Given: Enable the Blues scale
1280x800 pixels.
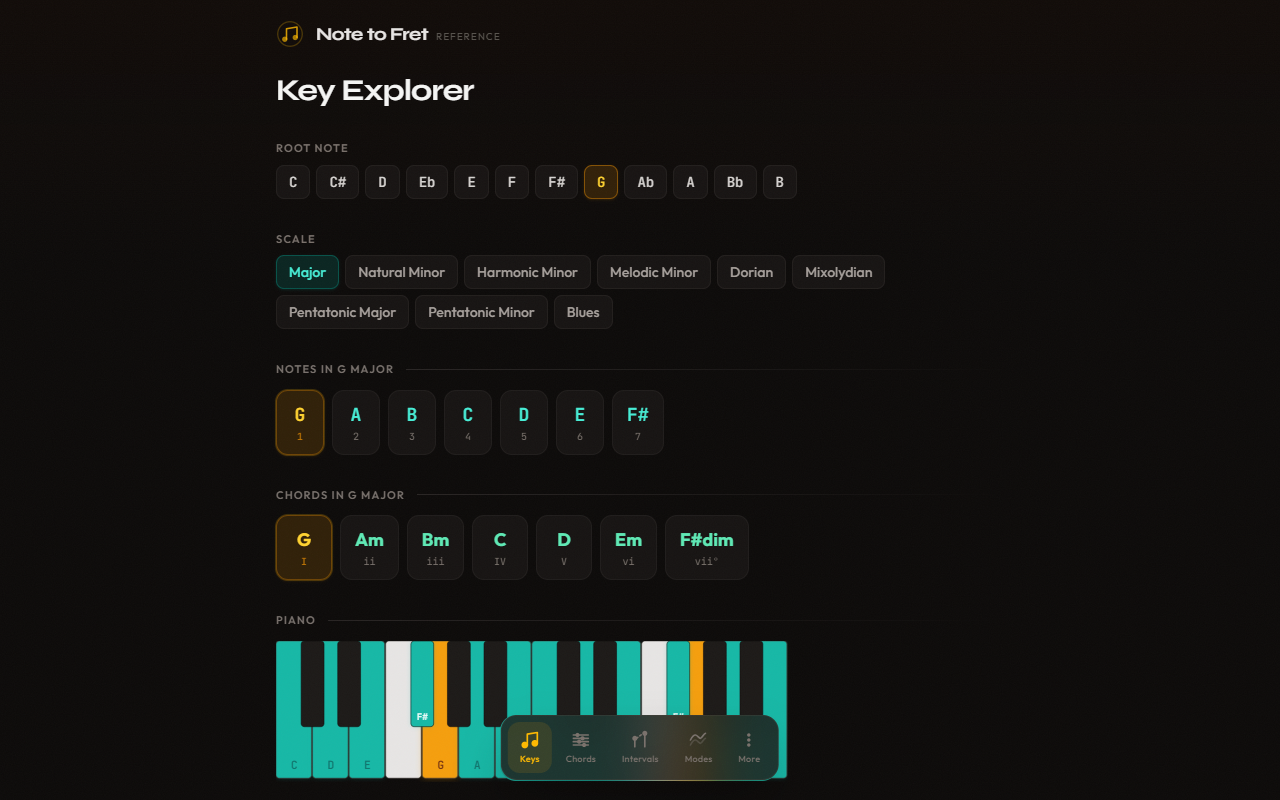Looking at the screenshot, I should coord(583,312).
